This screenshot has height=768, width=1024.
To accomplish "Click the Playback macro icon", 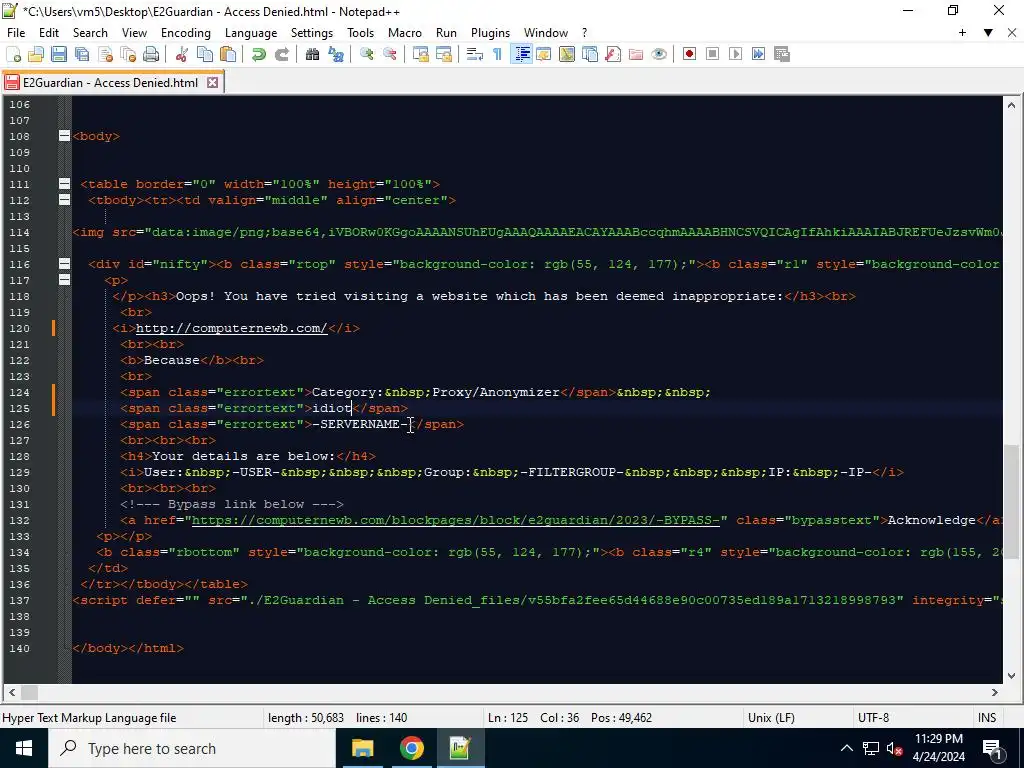I will click(x=735, y=54).
